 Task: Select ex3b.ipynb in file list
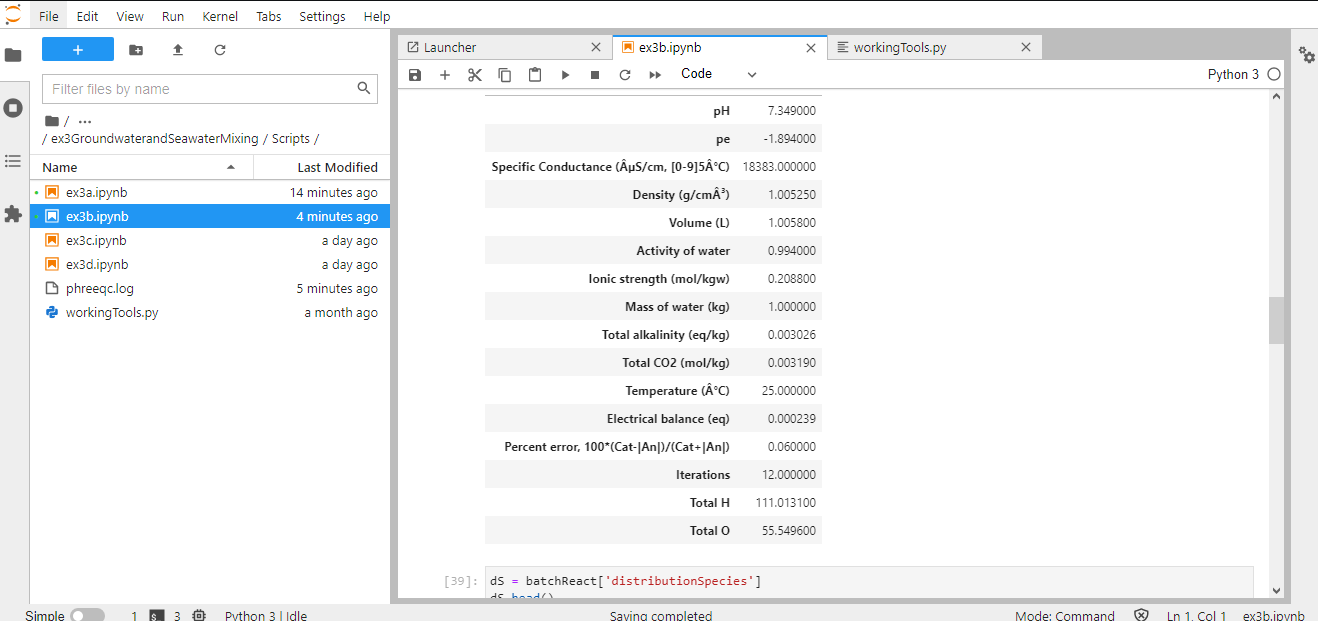coord(210,216)
